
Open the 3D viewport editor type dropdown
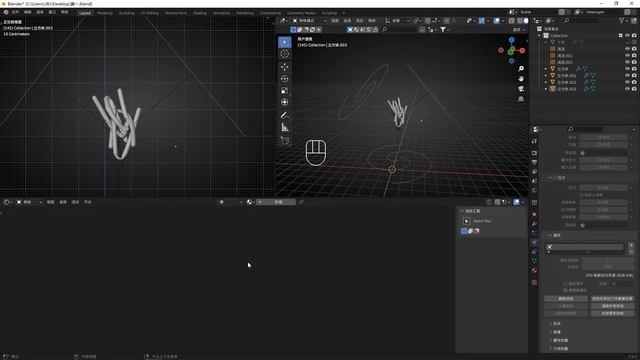pyautogui.click(x=284, y=20)
